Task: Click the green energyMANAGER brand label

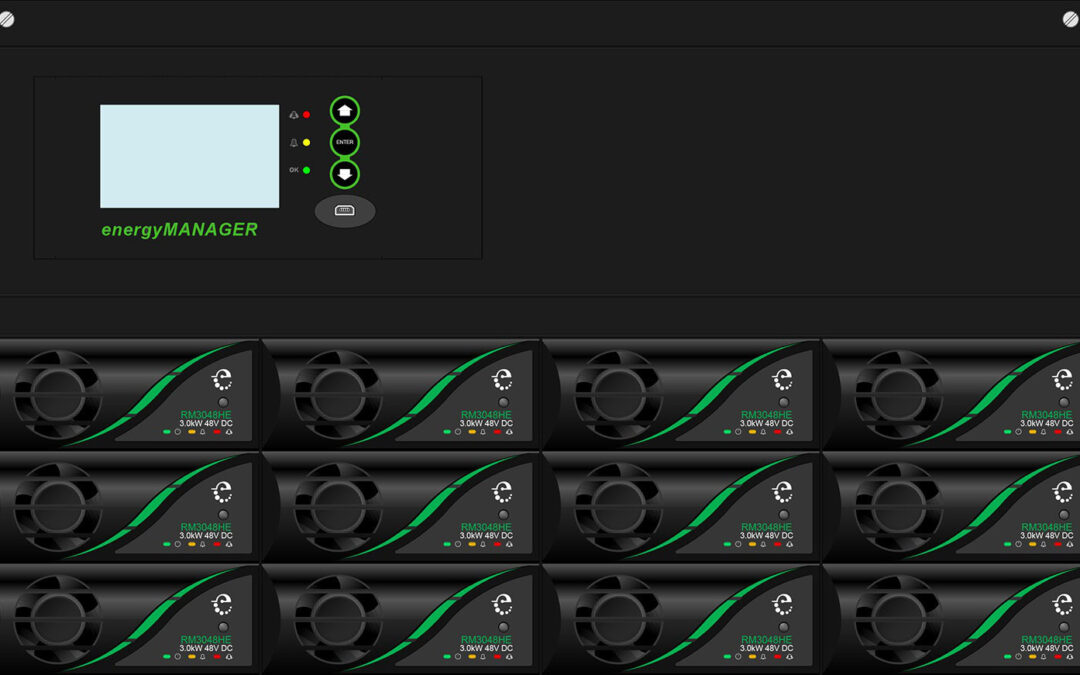Action: coord(179,229)
